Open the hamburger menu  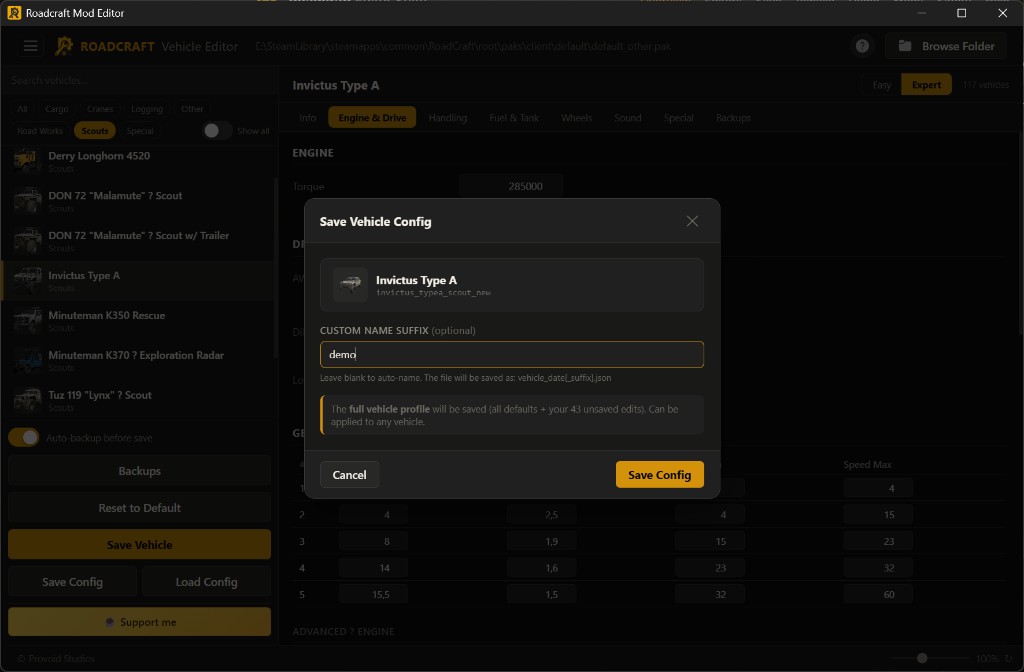[x=31, y=46]
